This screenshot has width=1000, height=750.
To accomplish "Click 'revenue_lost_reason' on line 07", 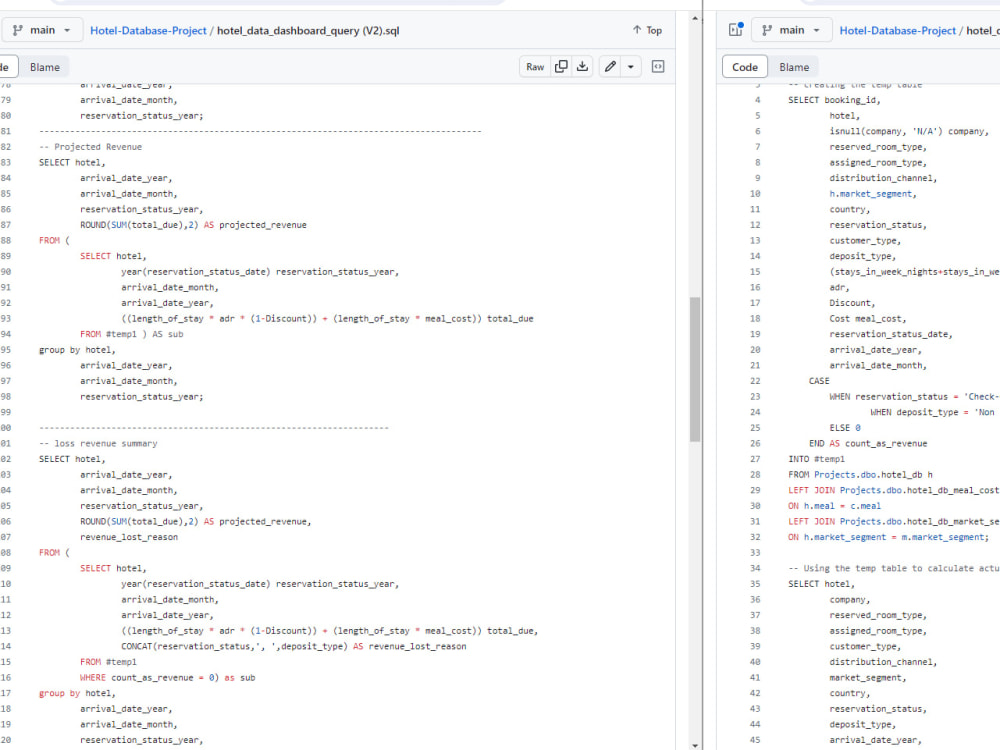I will [x=129, y=537].
